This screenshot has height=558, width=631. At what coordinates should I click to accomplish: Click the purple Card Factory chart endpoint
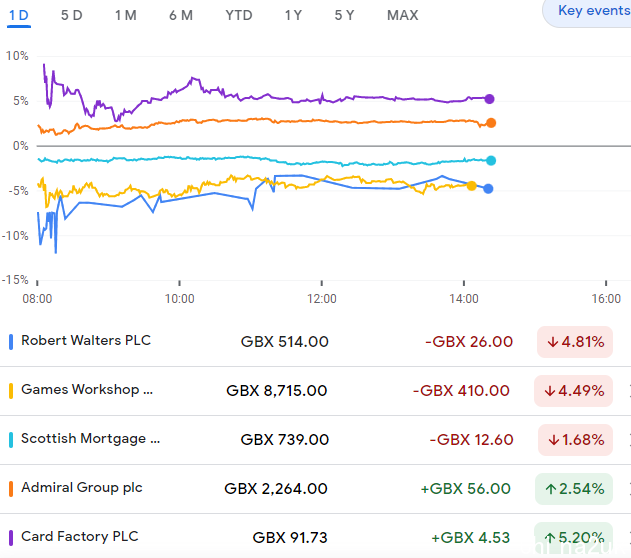click(x=489, y=99)
